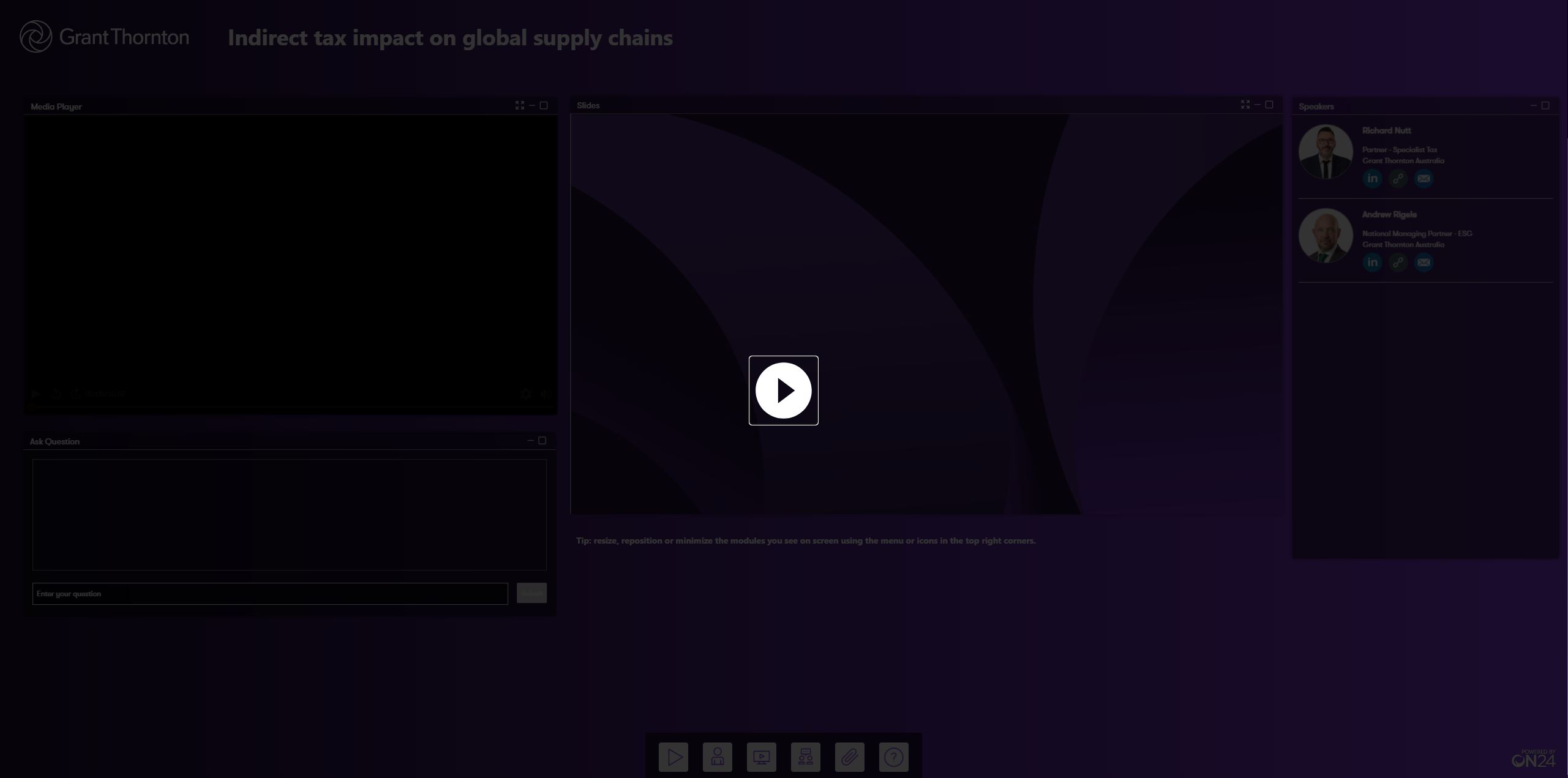This screenshot has width=1568, height=778.
Task: Click the Enter your question field
Action: point(269,594)
